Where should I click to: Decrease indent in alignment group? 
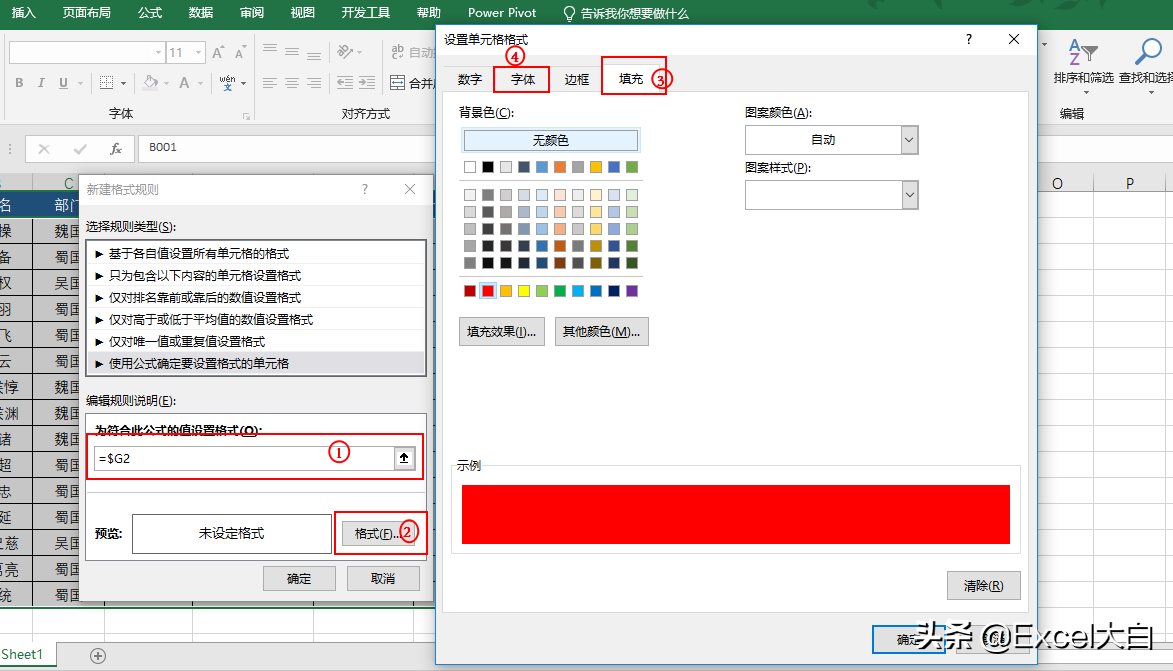tap(345, 83)
